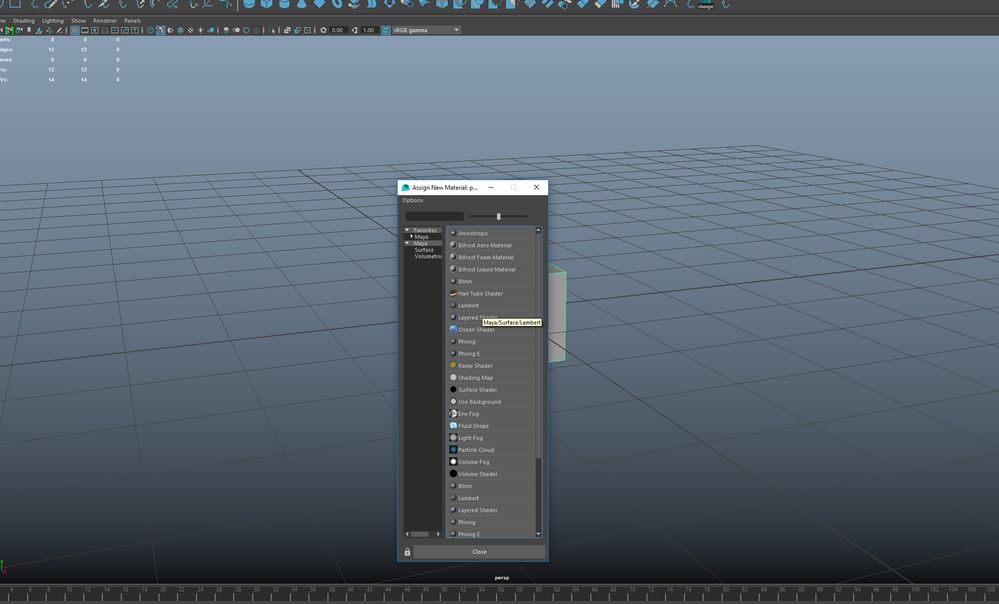Viewport: 999px width, 604px height.
Task: Toggle the lock icon beside Close
Action: click(x=407, y=552)
